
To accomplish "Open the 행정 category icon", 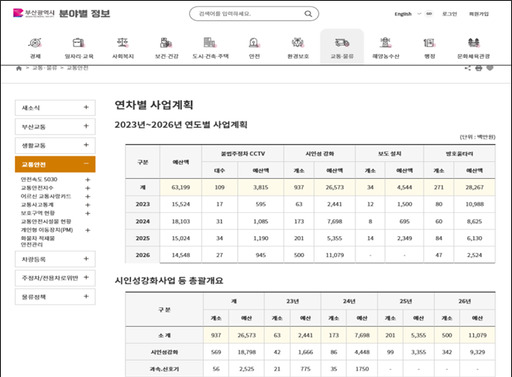I will (x=429, y=43).
